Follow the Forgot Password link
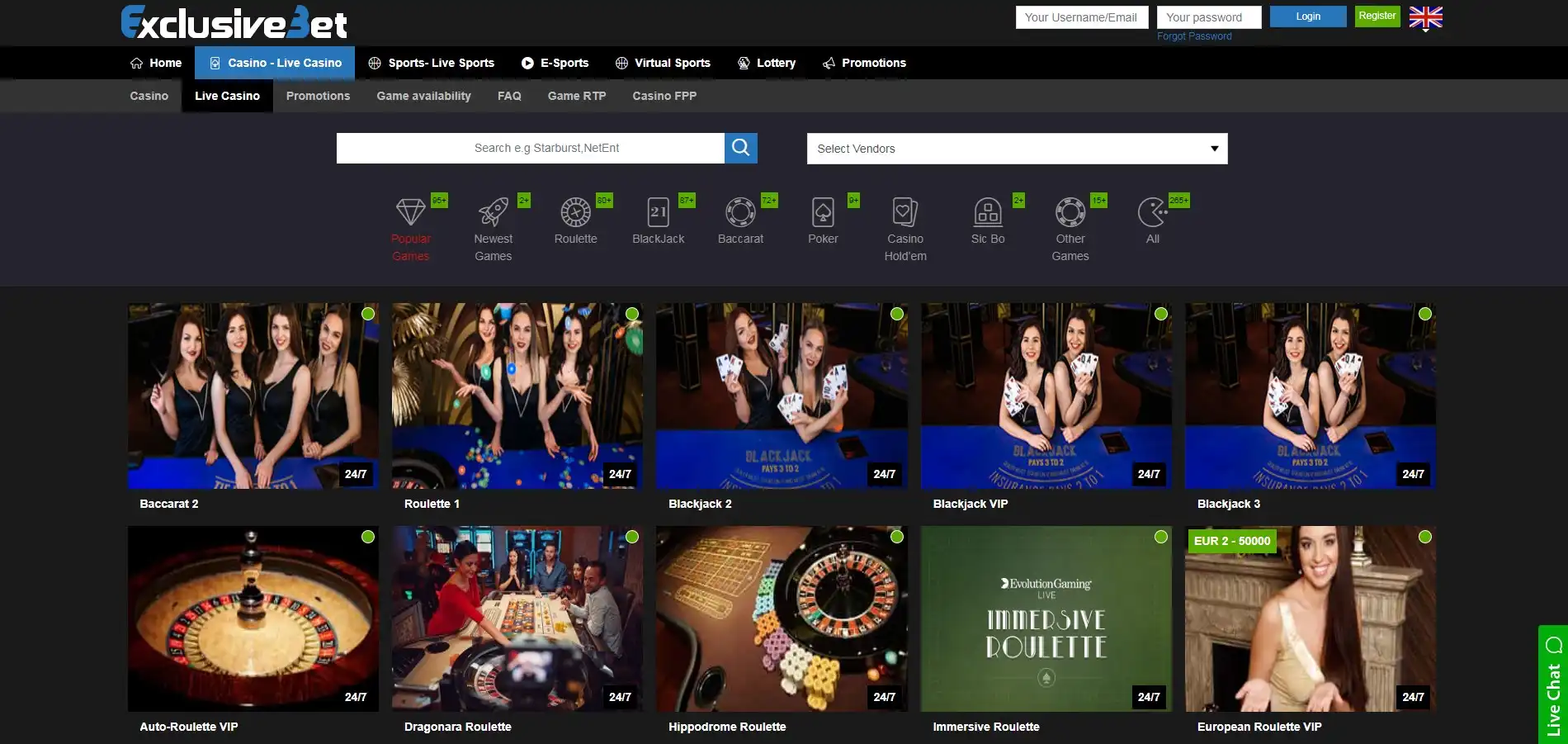This screenshot has width=1568, height=744. pos(1193,36)
